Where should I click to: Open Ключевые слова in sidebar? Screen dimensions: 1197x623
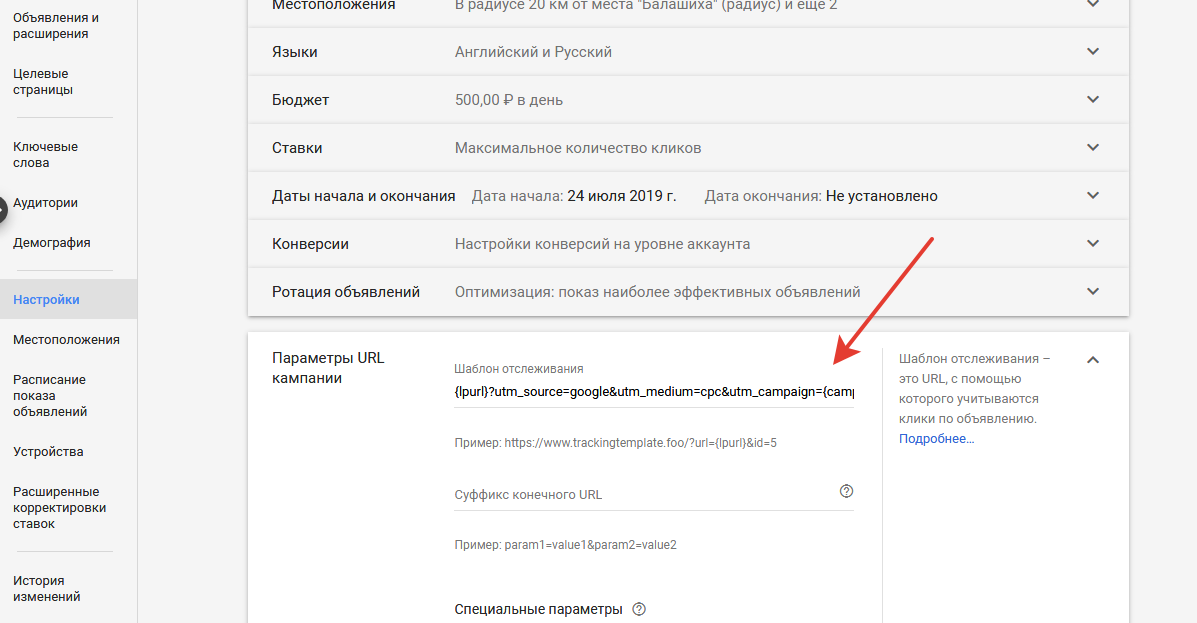45,154
